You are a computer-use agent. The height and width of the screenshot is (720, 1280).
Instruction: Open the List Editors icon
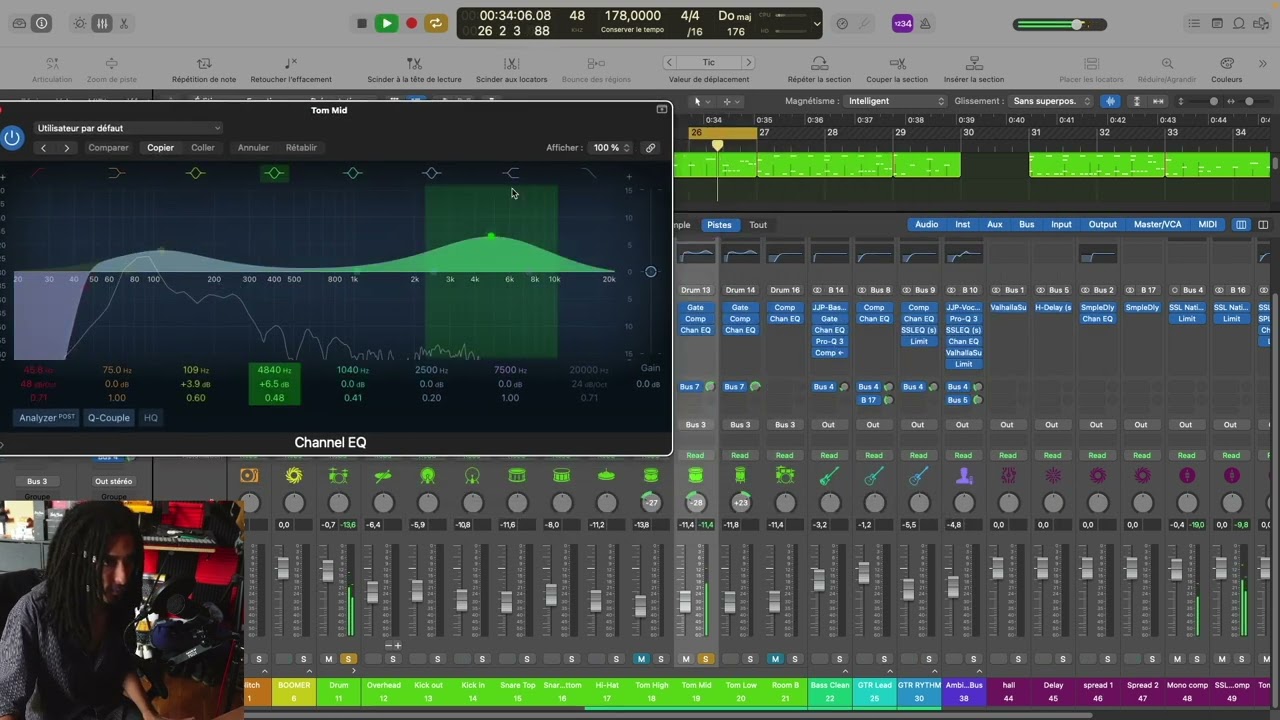[x=1194, y=23]
